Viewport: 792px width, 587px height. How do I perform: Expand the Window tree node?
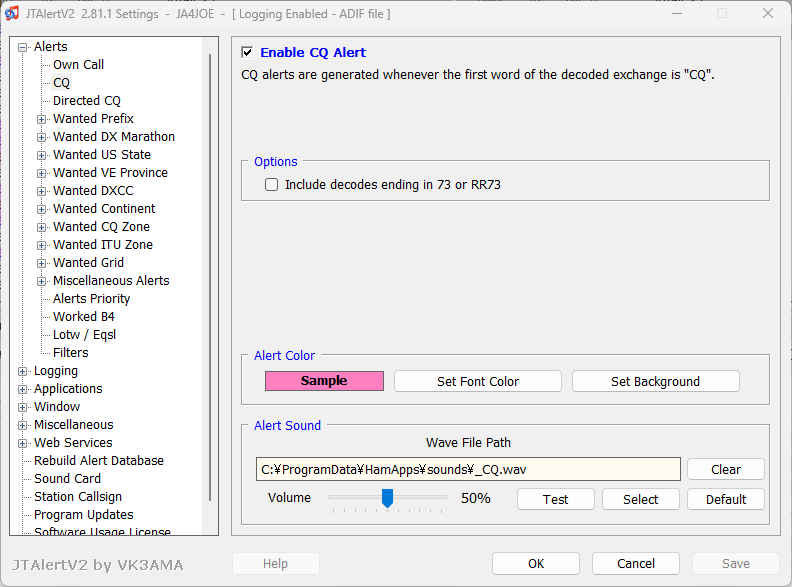(x=22, y=407)
